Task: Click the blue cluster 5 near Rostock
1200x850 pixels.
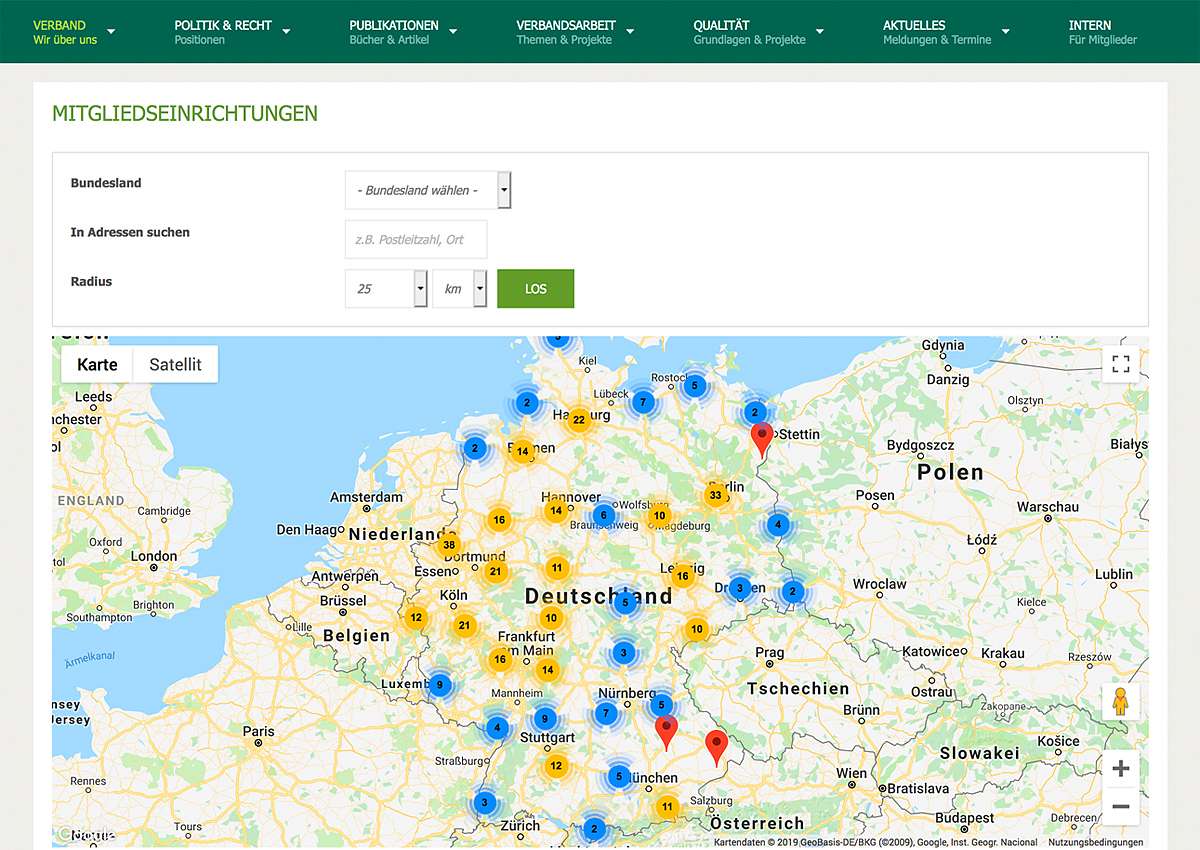Action: (x=694, y=385)
